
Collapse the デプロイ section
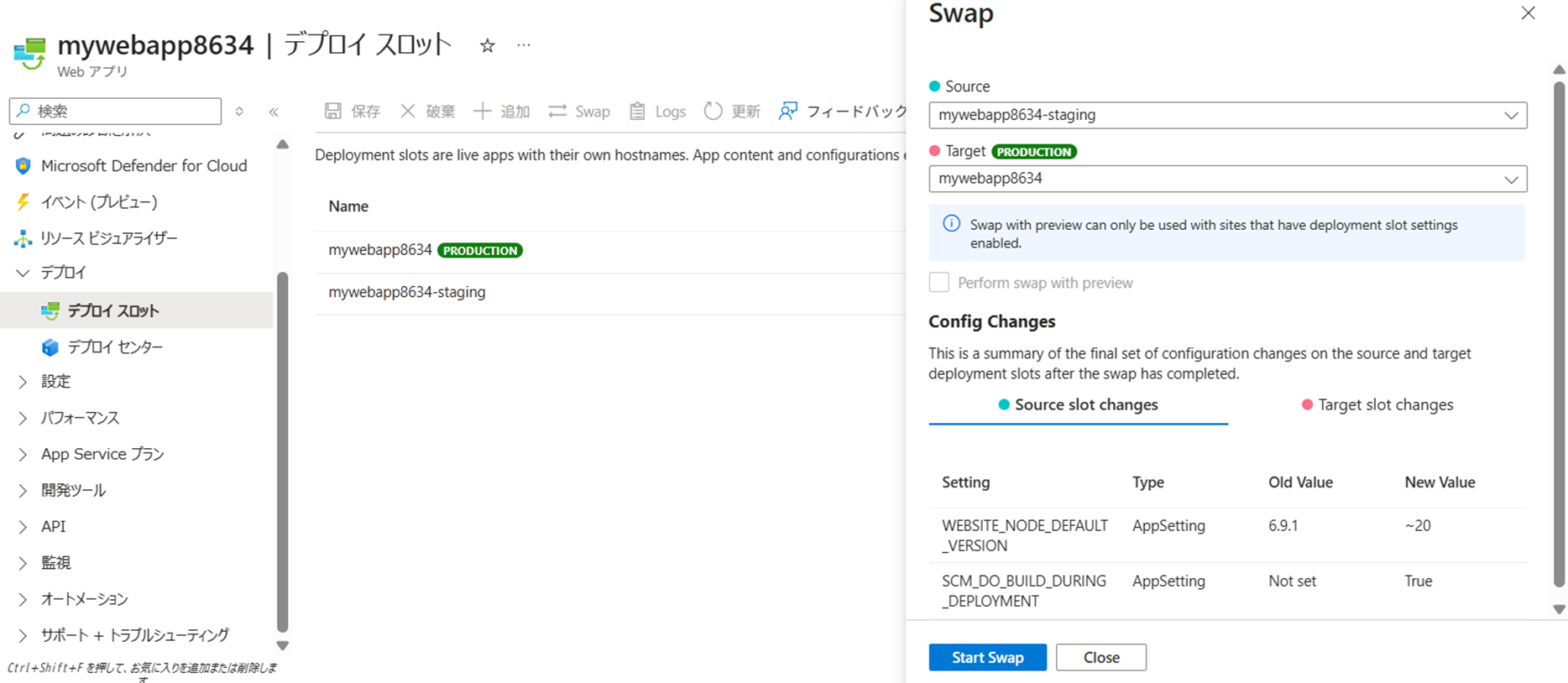point(23,273)
